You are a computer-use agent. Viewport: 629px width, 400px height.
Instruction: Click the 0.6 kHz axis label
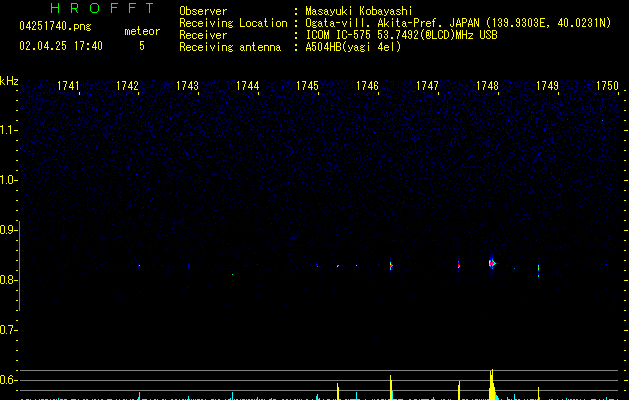[8, 380]
